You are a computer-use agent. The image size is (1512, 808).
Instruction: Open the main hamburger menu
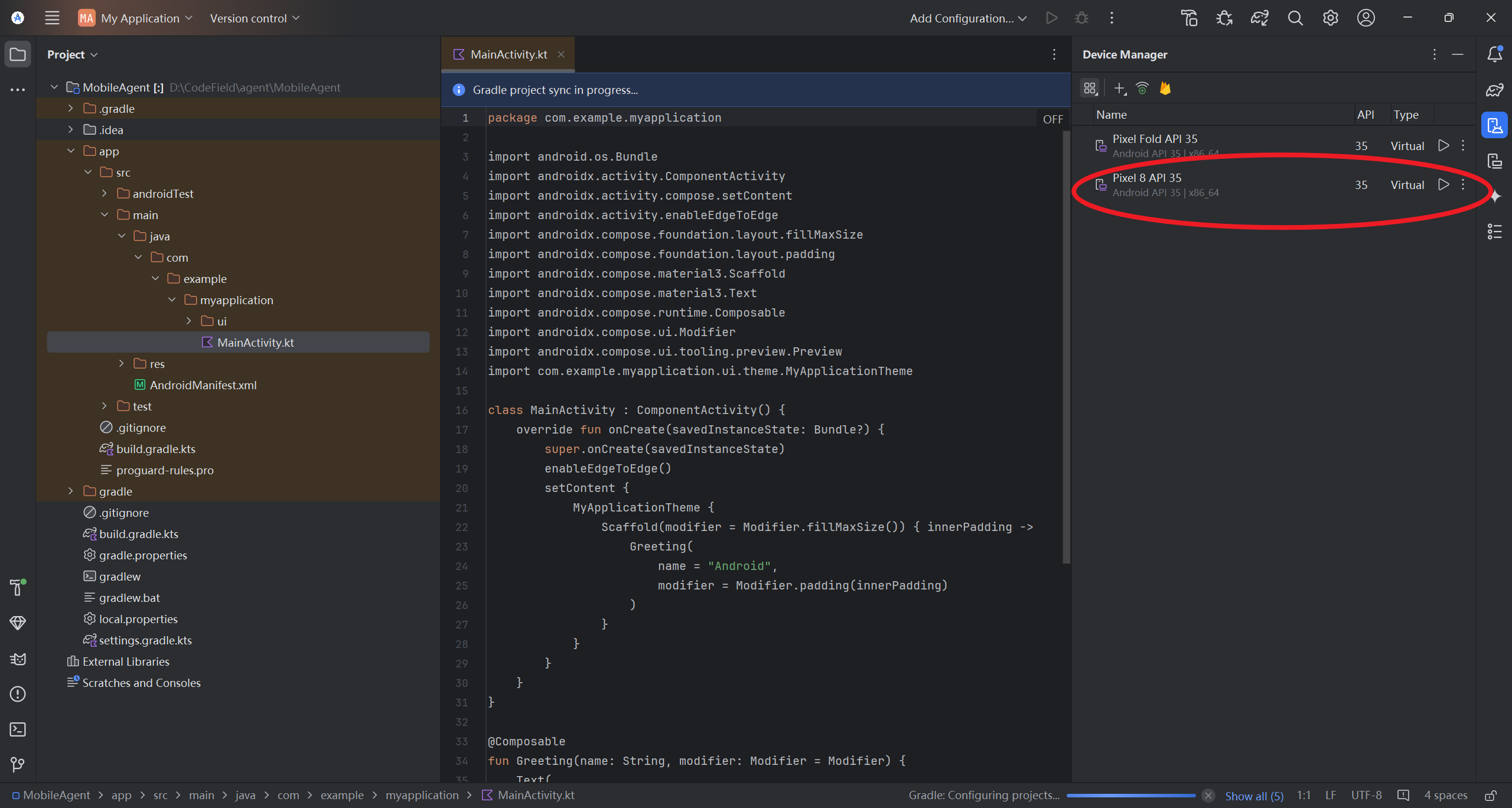(x=52, y=18)
